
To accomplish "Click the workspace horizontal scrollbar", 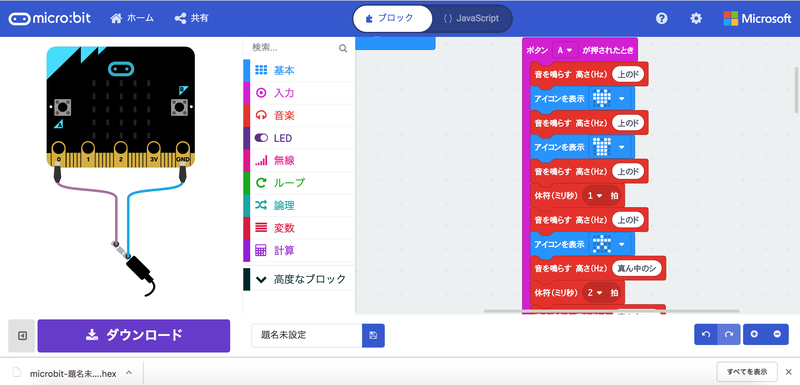I will coord(611,311).
